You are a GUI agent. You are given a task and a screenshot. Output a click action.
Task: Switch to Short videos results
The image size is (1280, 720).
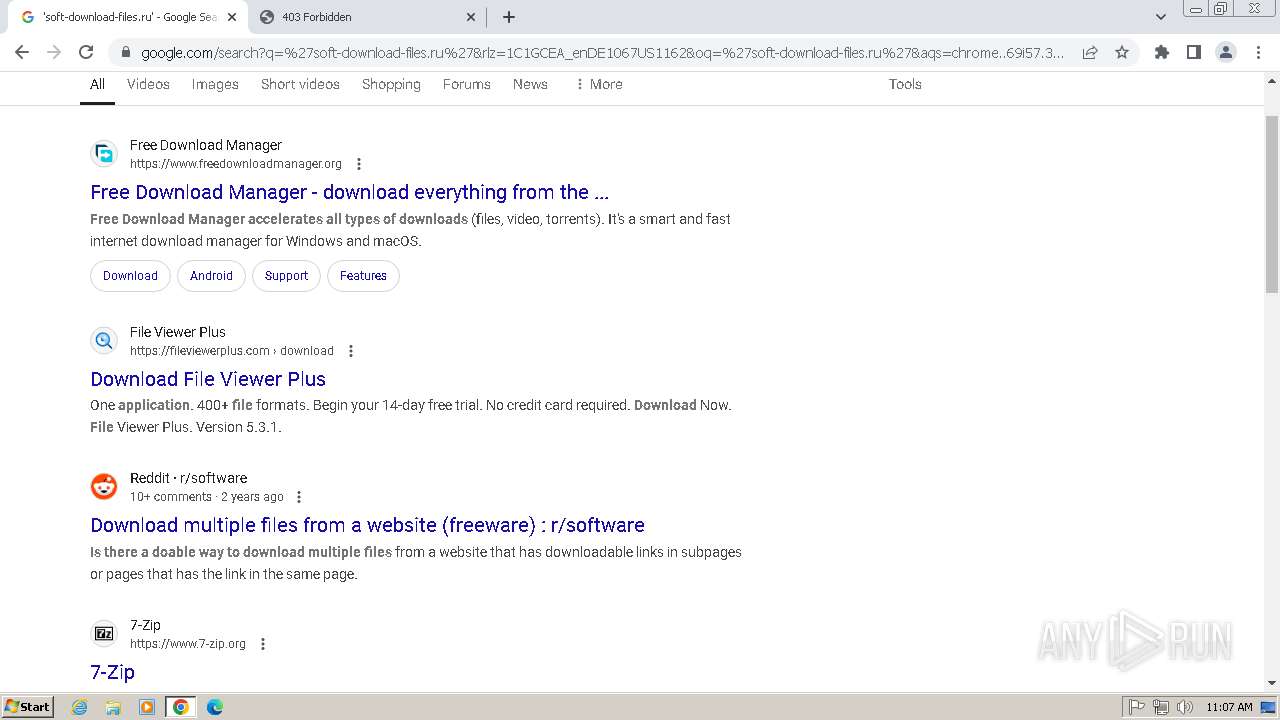[x=300, y=84]
